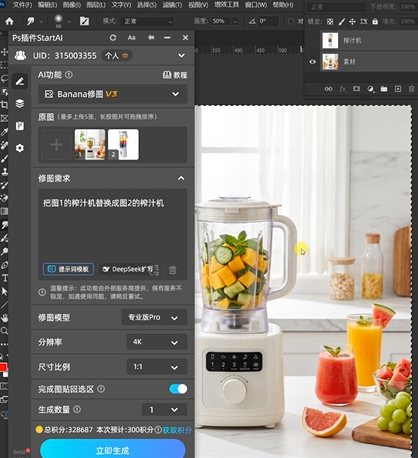Select the Move tool in the toolbar
Screen dimensions: 418x458
[x=4, y=52]
